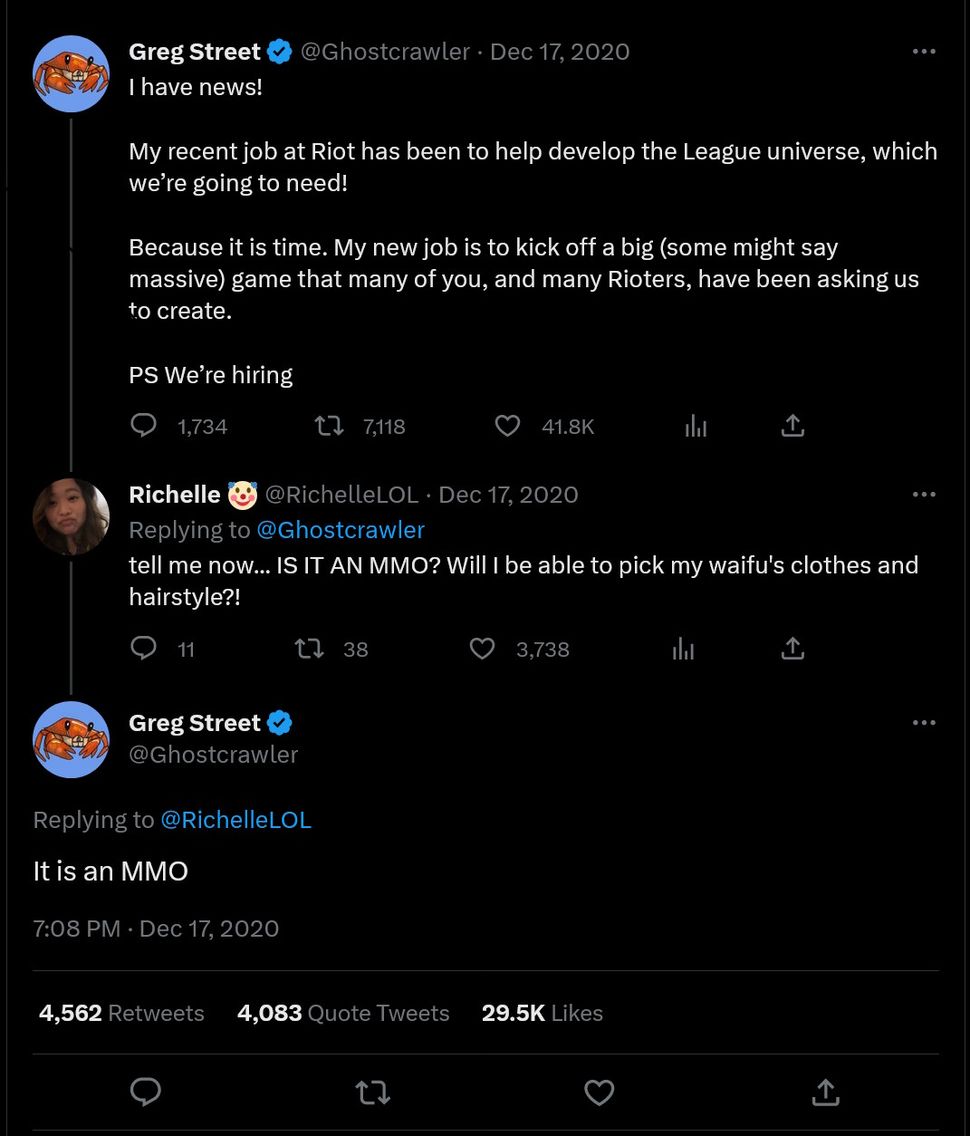The height and width of the screenshot is (1136, 970).
Task: View the 4,083 Quote Tweets
Action: click(x=343, y=1013)
